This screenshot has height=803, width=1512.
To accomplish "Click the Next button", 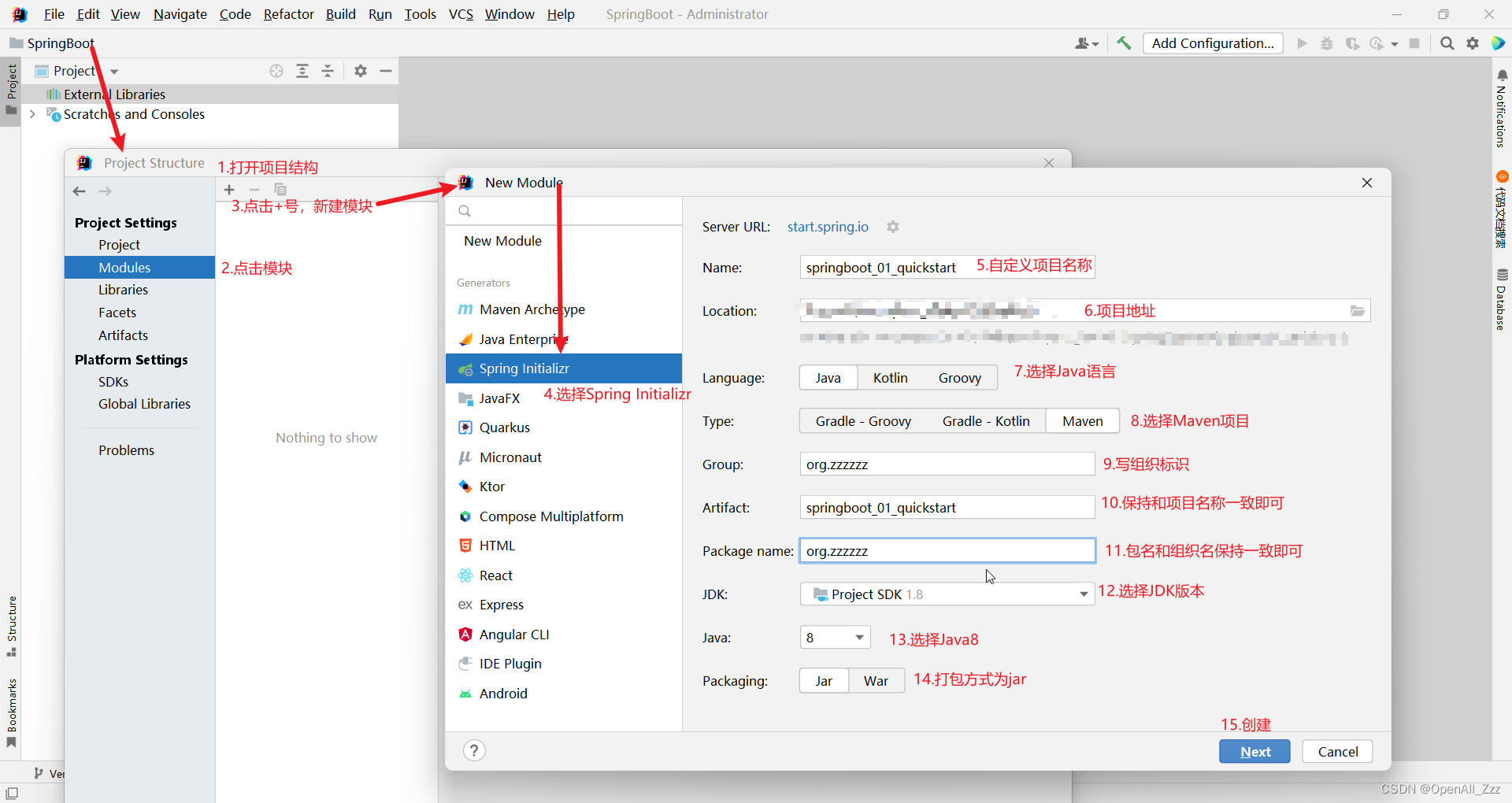I will click(x=1254, y=752).
